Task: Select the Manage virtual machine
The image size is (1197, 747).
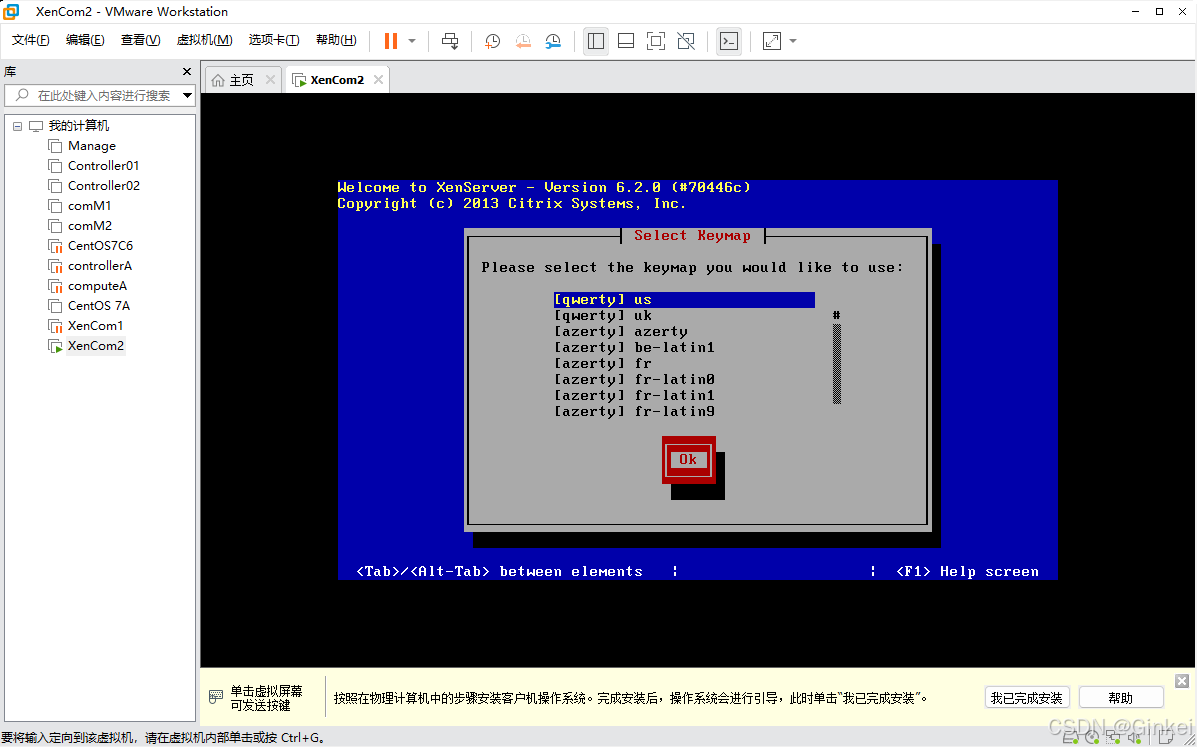Action: pos(92,146)
